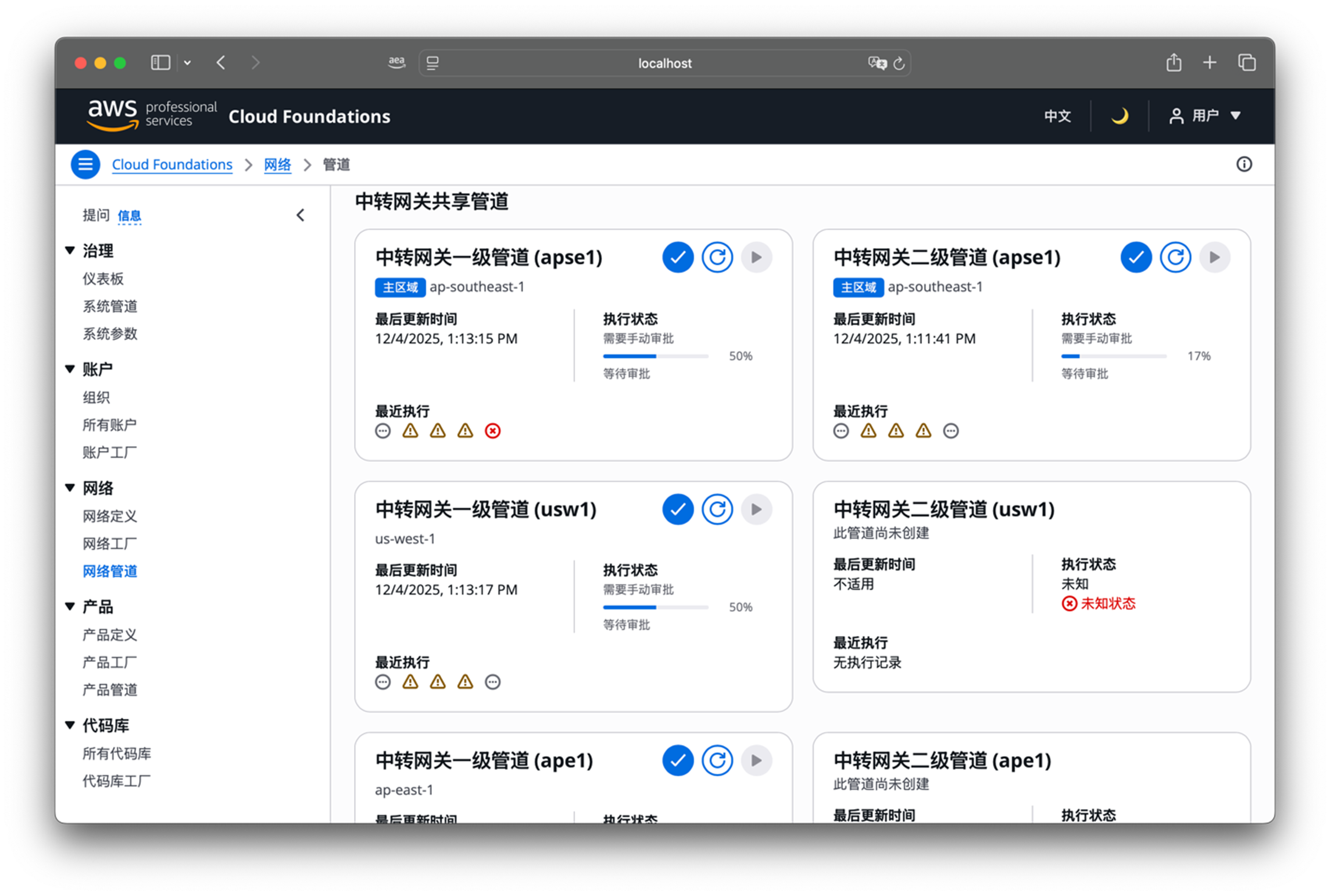This screenshot has width=1330, height=896.
Task: Collapse the 代码库 navigation section
Action: pos(70,725)
